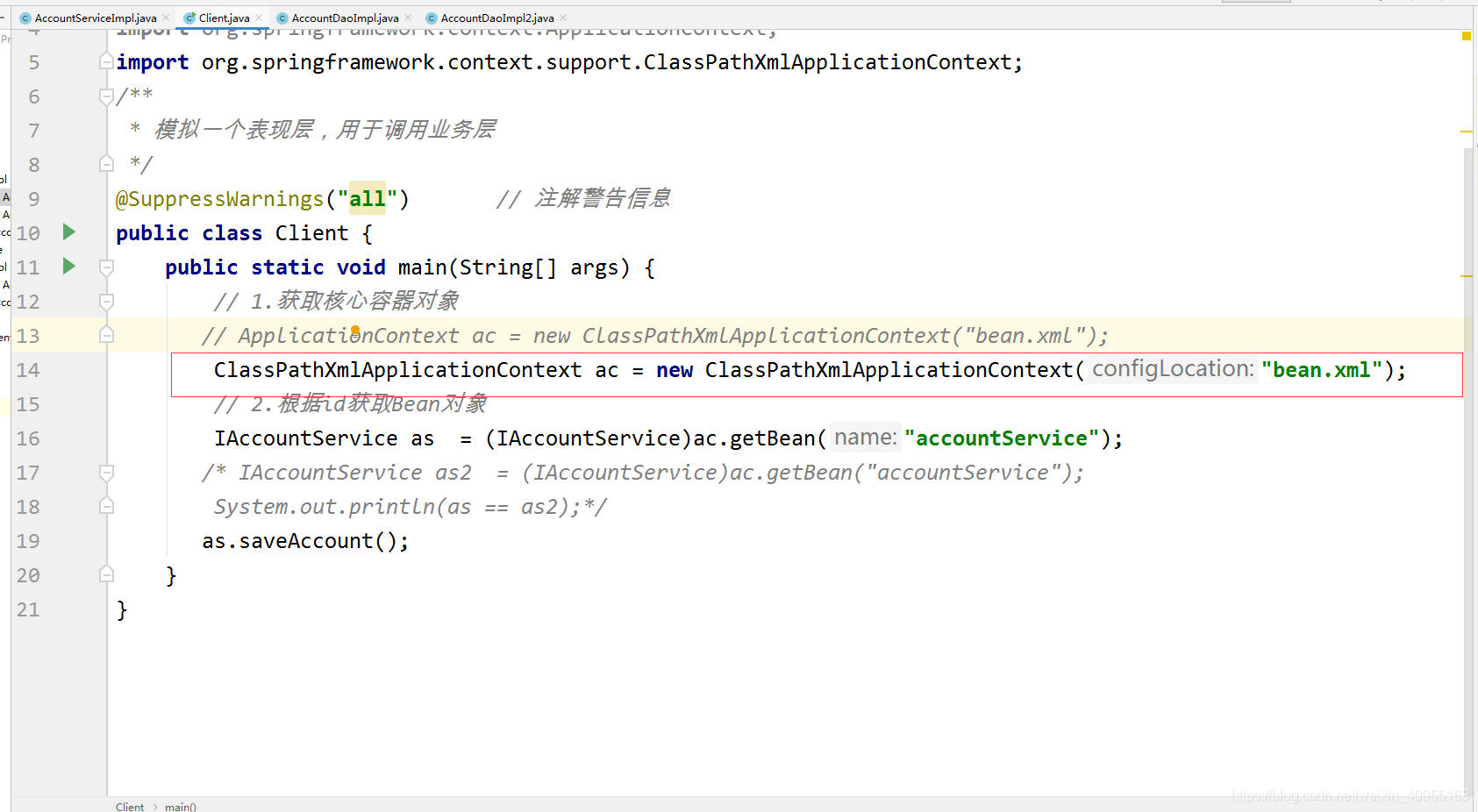
Task: Click the class name Client in declaration
Action: click(x=311, y=233)
